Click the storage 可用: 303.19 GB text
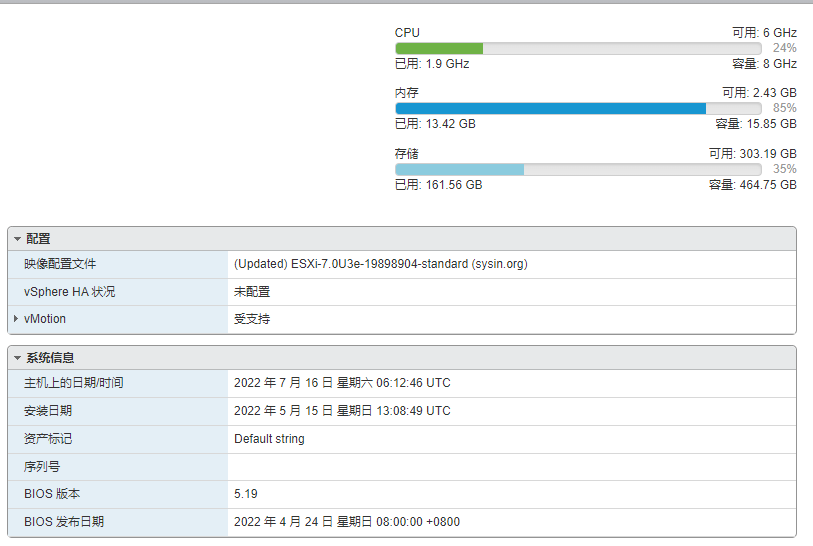This screenshot has height=546, width=813. tap(753, 154)
